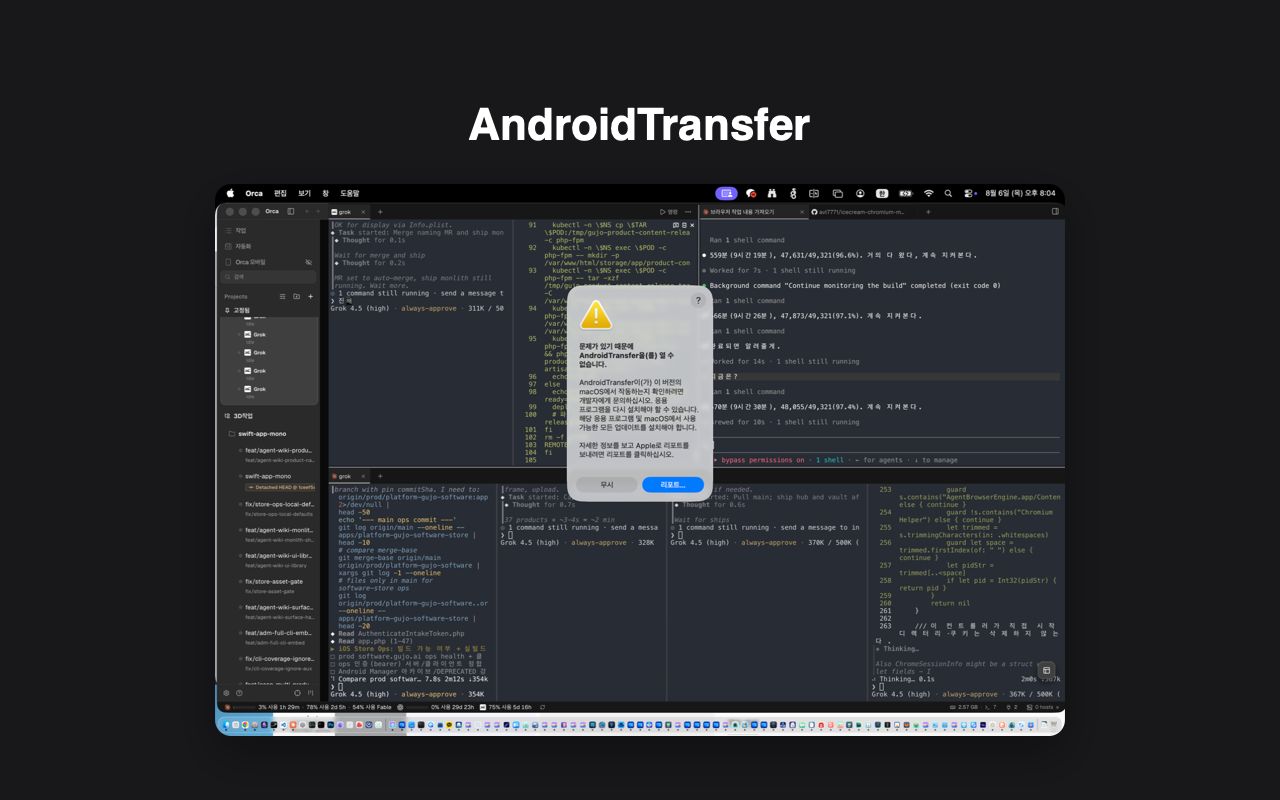Expand the 3D작업 section
Image resolution: width=1280 pixels, height=800 pixels.
pyautogui.click(x=239, y=414)
